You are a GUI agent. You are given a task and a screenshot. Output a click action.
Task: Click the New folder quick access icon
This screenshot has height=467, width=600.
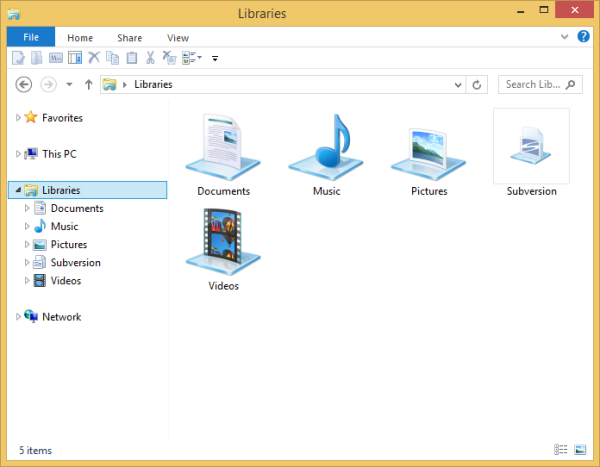[37, 58]
